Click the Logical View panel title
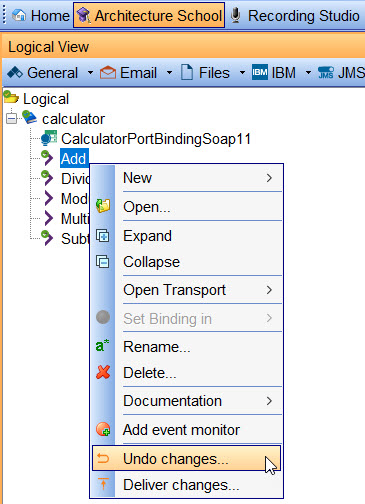Screen dimensions: 365x504 49,47
